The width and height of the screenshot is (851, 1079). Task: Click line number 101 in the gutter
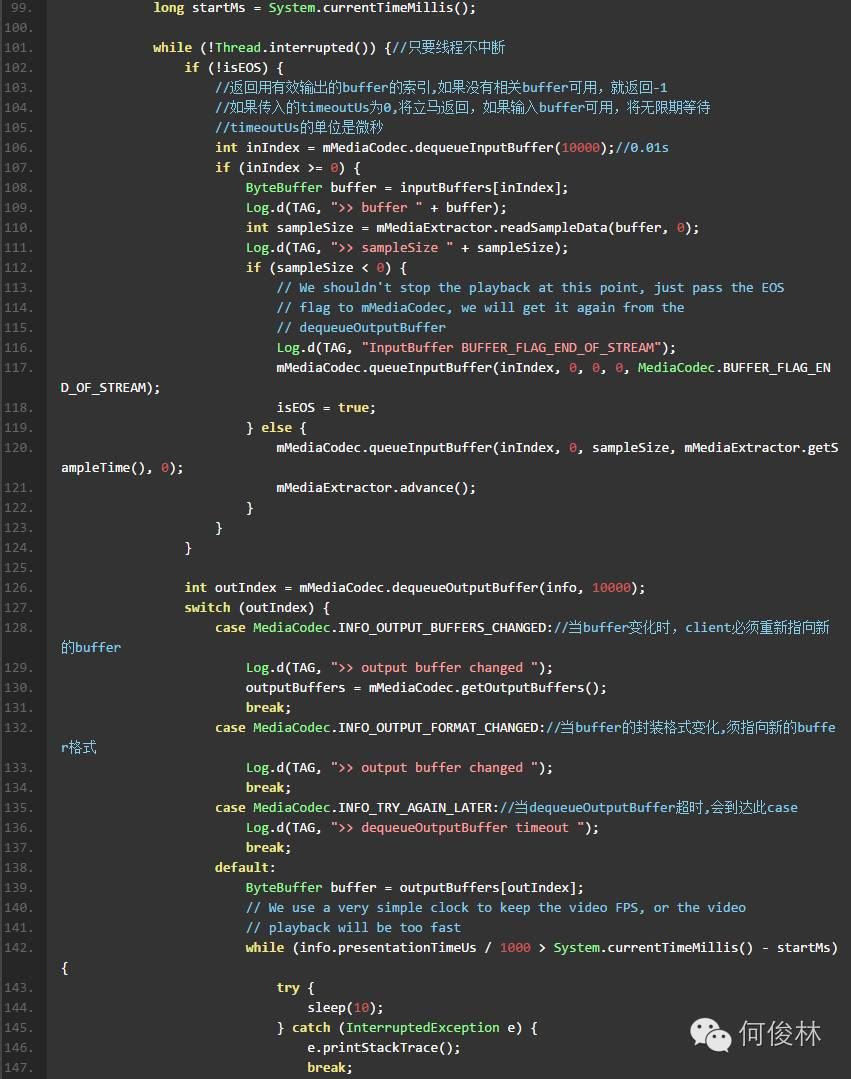[19, 47]
